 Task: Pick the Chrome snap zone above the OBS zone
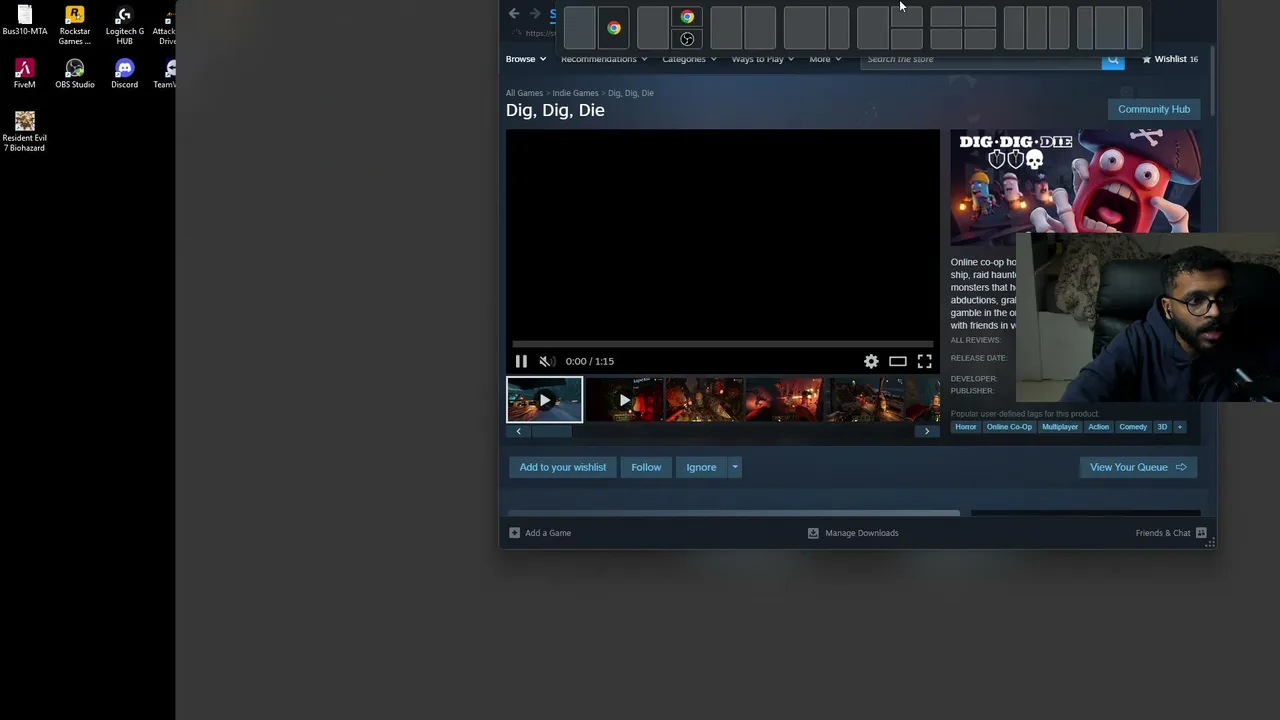click(687, 17)
